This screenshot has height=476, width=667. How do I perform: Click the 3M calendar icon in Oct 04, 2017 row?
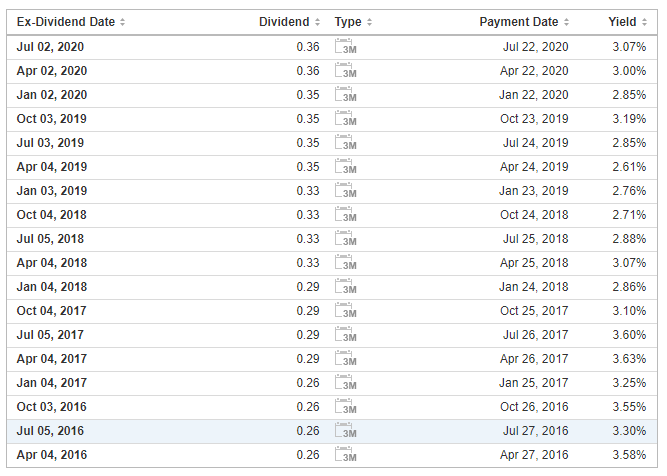click(x=345, y=311)
